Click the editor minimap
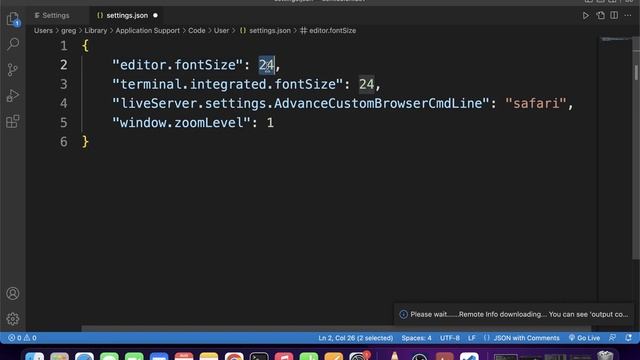This screenshot has width=640, height=360. [616, 40]
